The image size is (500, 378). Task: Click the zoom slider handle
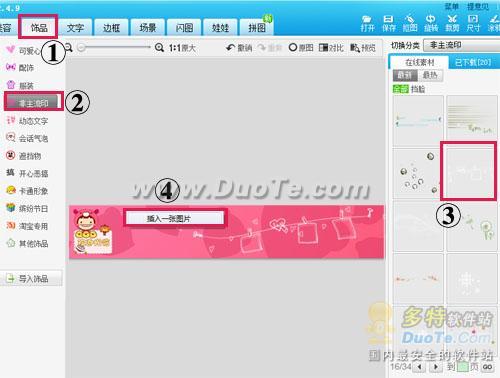(x=81, y=48)
